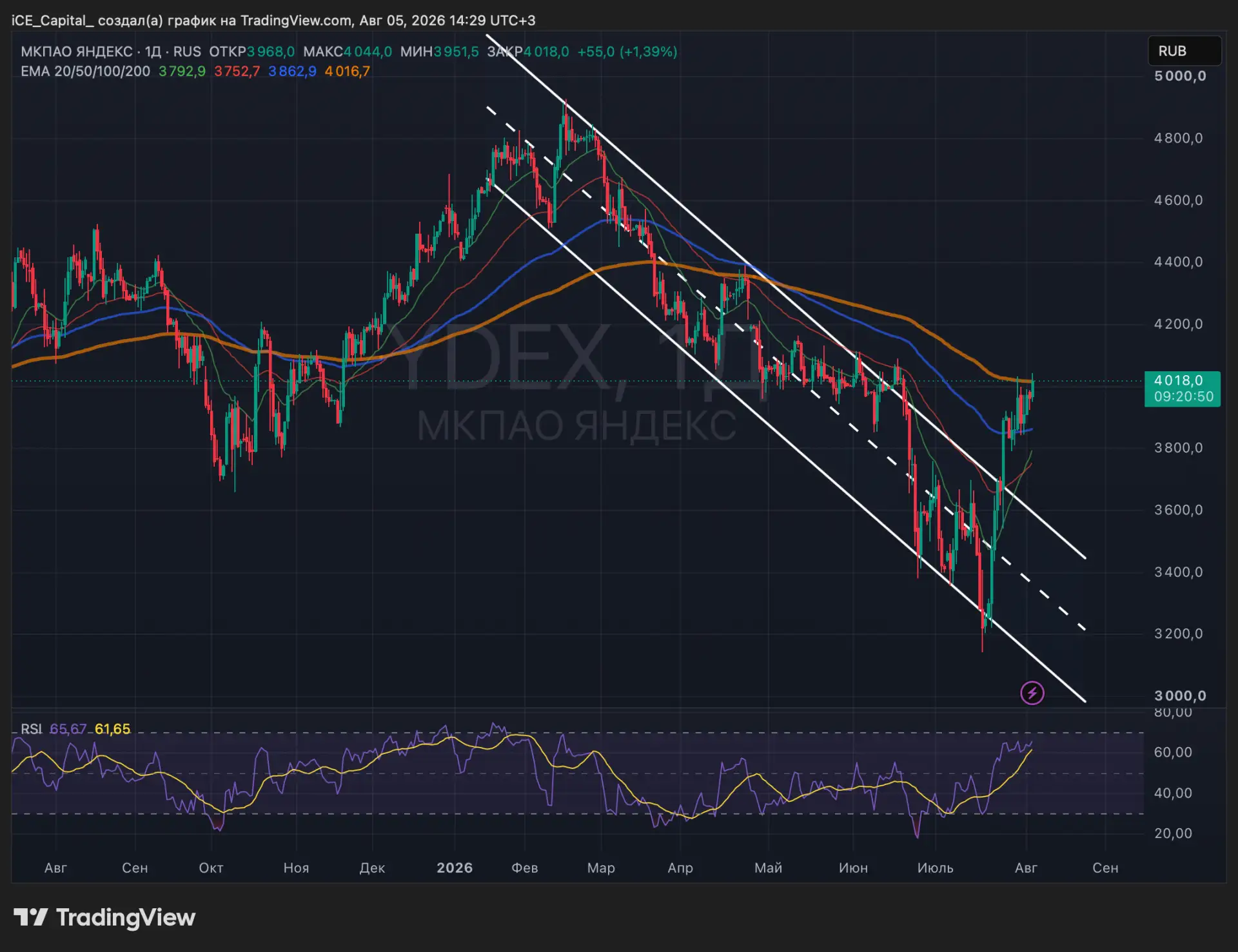Click the Апр label on time axis

(680, 868)
